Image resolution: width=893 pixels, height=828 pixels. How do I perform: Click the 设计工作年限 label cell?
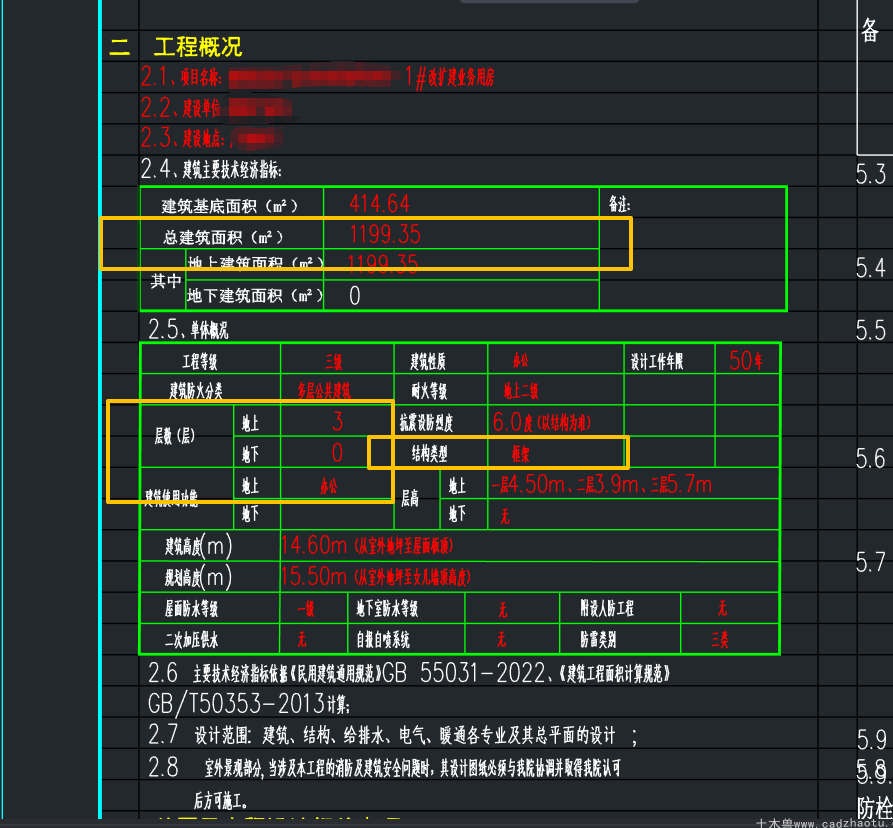click(x=670, y=360)
